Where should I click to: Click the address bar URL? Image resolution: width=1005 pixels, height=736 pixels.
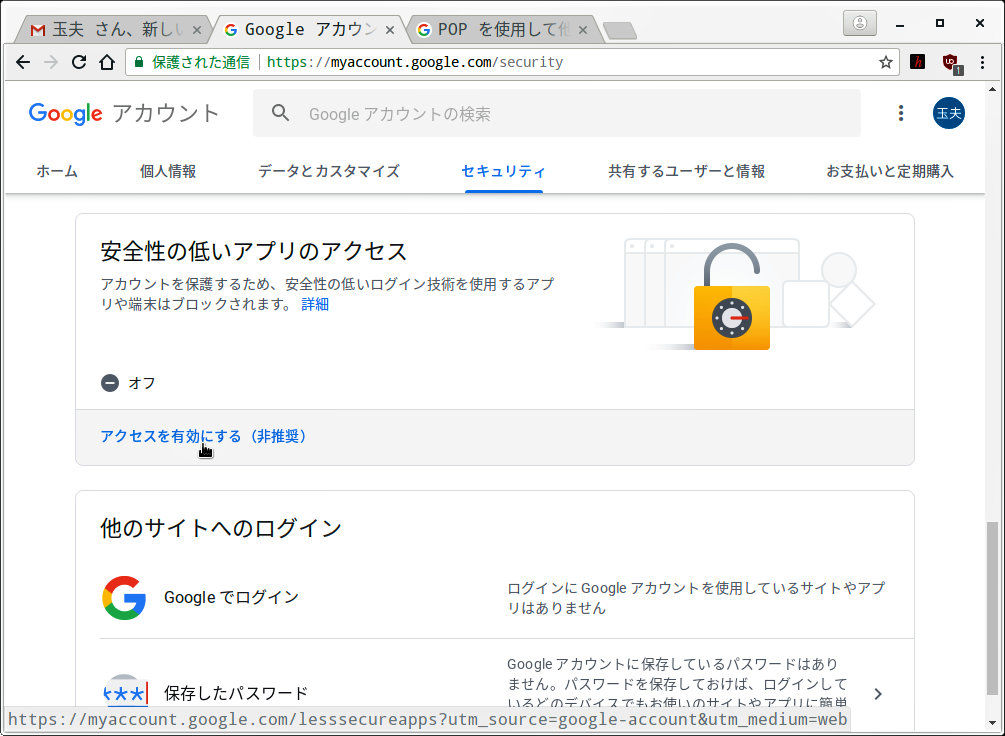coord(415,62)
